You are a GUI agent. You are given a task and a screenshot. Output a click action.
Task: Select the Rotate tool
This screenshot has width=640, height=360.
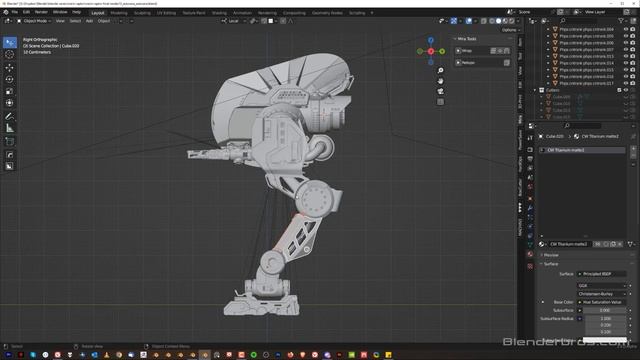pos(9,80)
